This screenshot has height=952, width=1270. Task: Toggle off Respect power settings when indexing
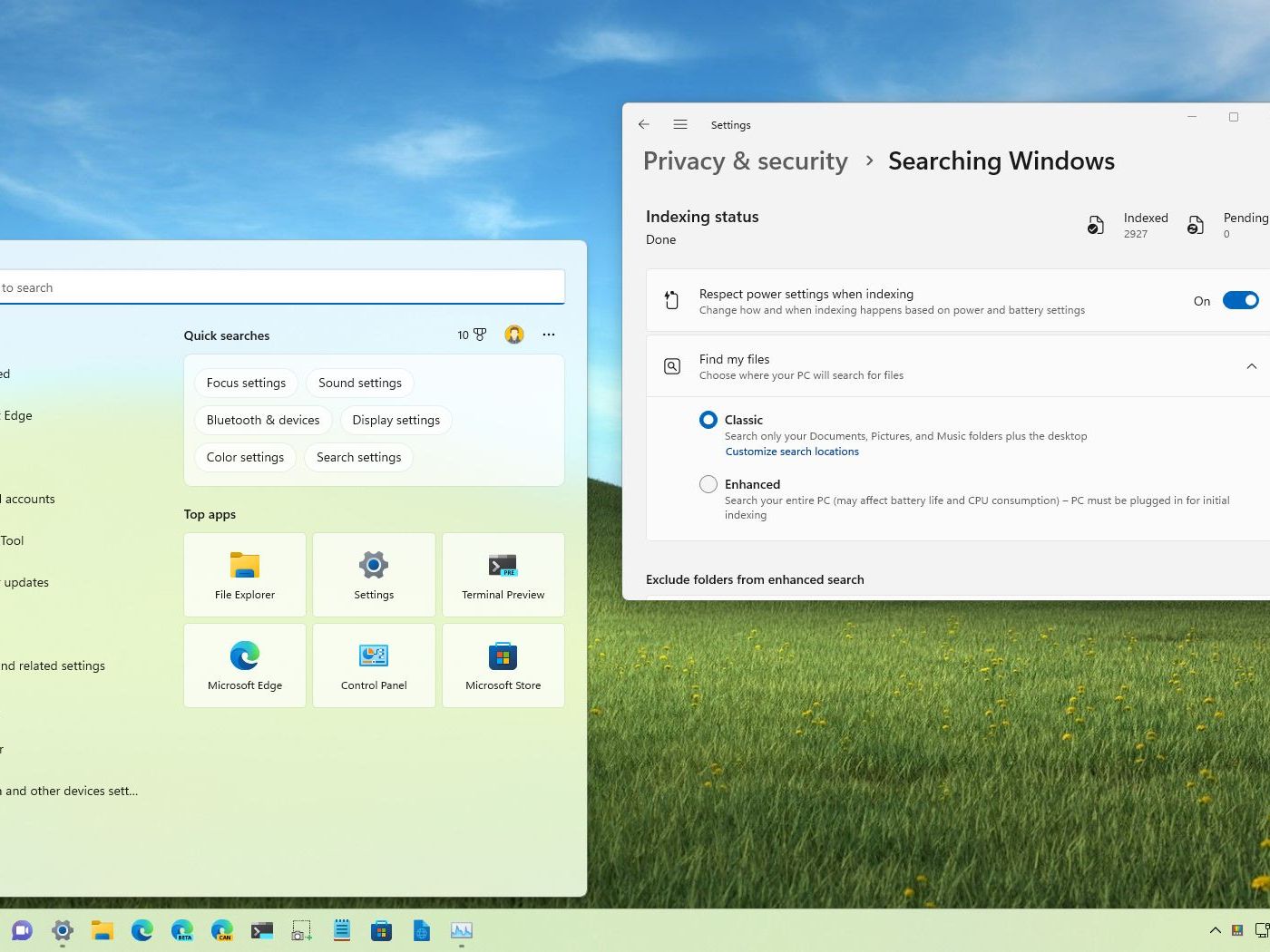point(1240,301)
